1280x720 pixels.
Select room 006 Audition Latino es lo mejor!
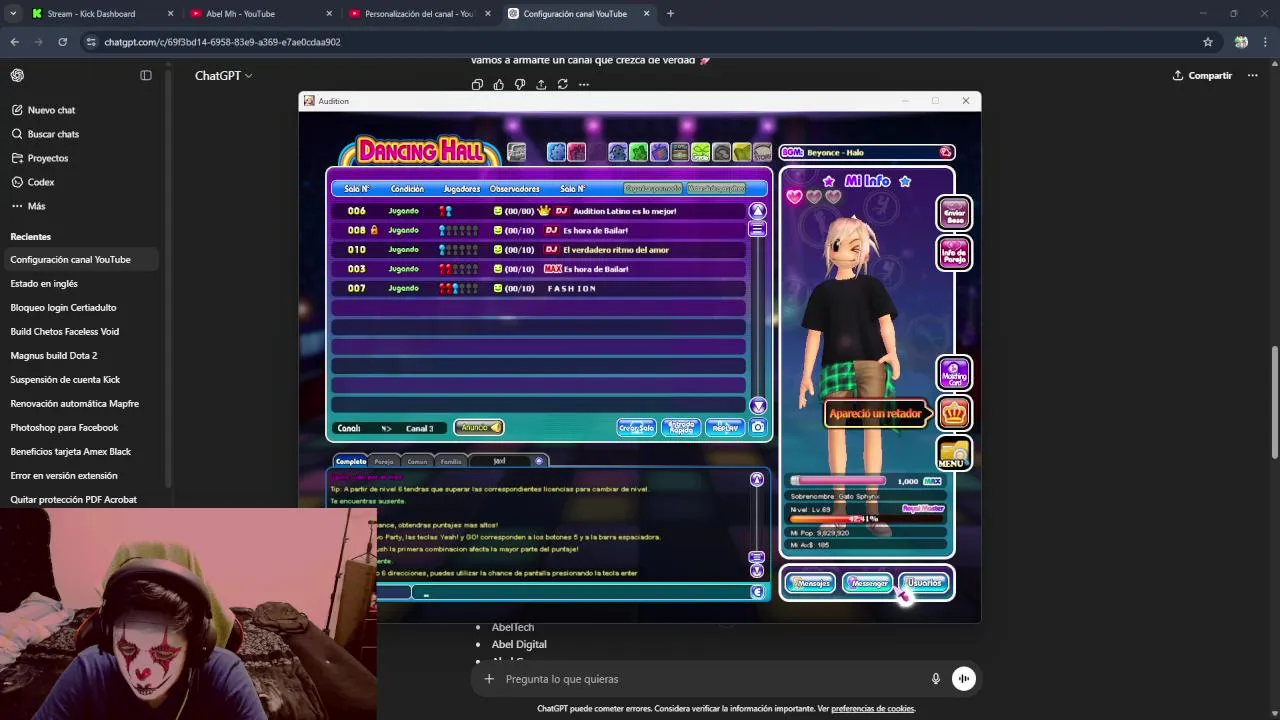(x=538, y=211)
